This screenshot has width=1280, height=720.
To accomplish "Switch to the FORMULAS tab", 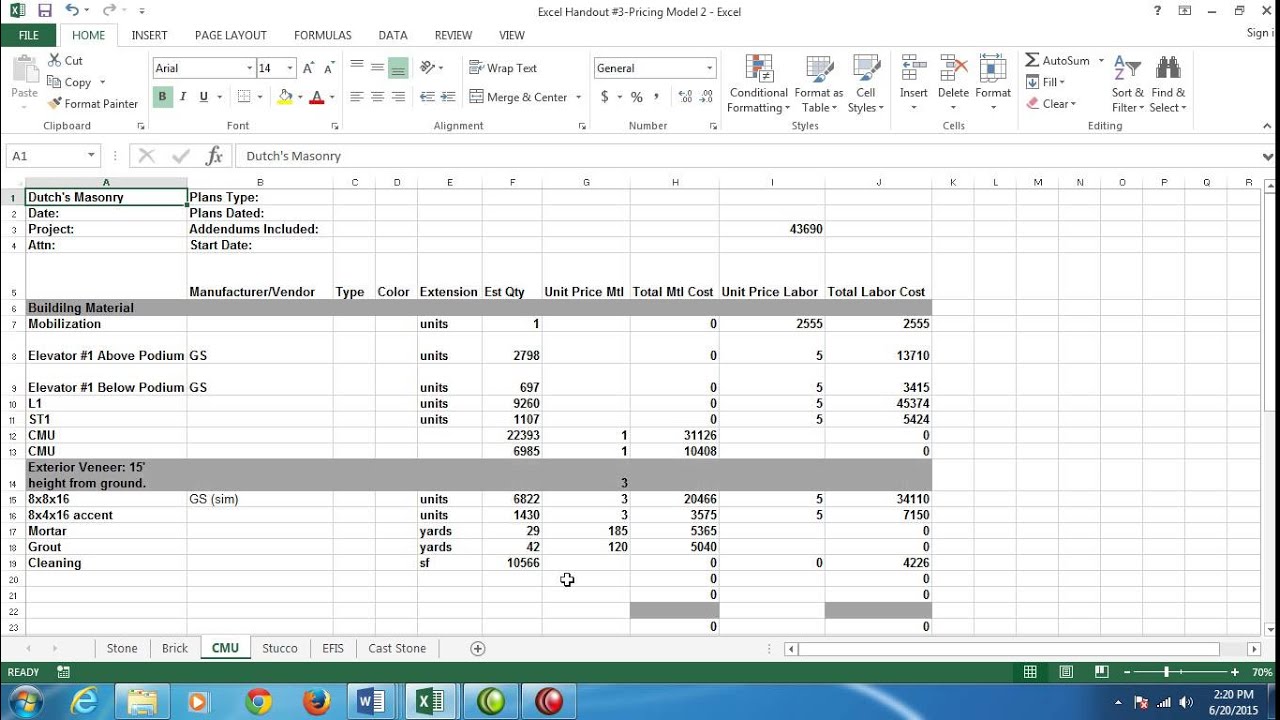I will [x=323, y=35].
